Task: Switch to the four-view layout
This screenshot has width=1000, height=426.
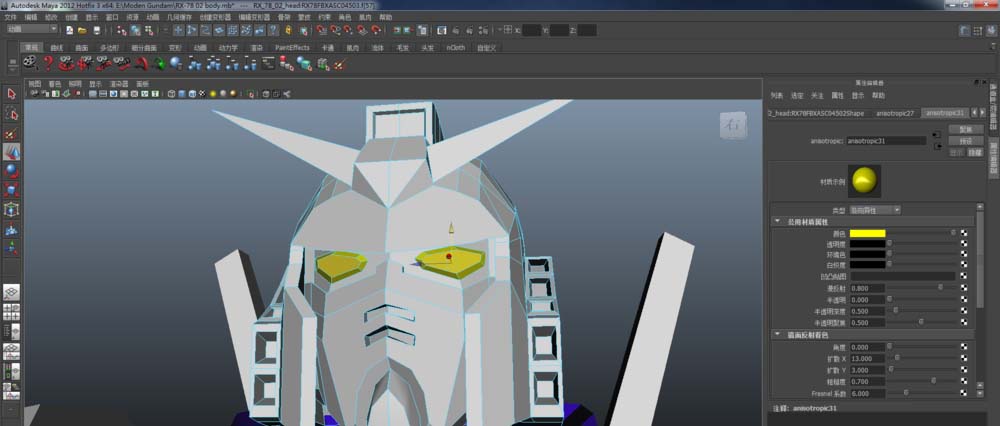Action: 11,312
